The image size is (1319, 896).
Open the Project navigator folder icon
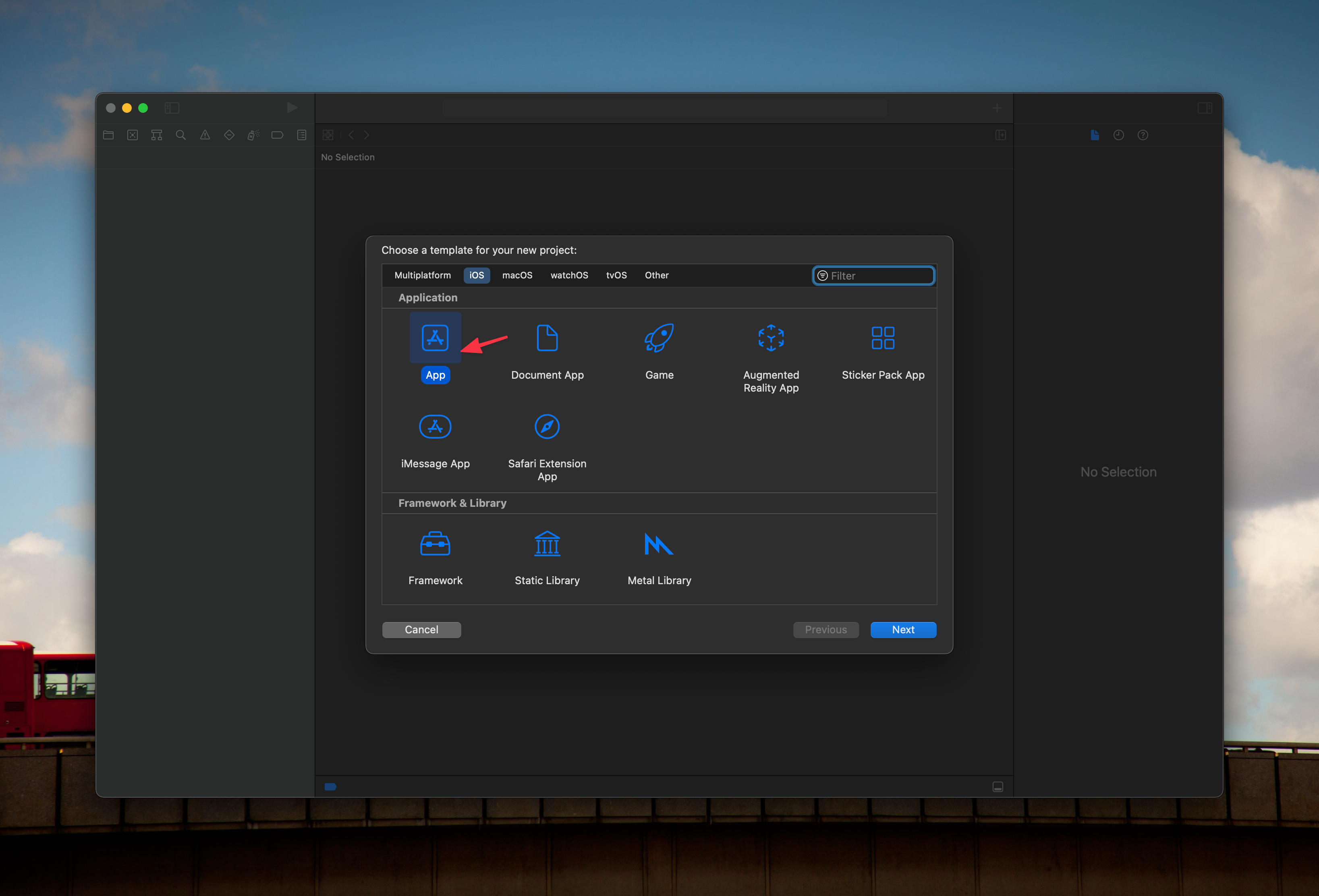[x=108, y=135]
